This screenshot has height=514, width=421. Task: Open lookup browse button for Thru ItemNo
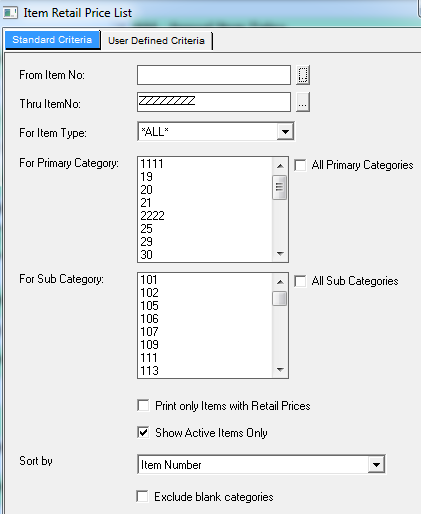tap(303, 102)
